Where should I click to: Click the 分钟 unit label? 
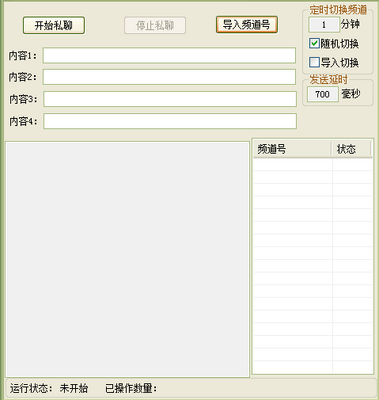pos(350,24)
